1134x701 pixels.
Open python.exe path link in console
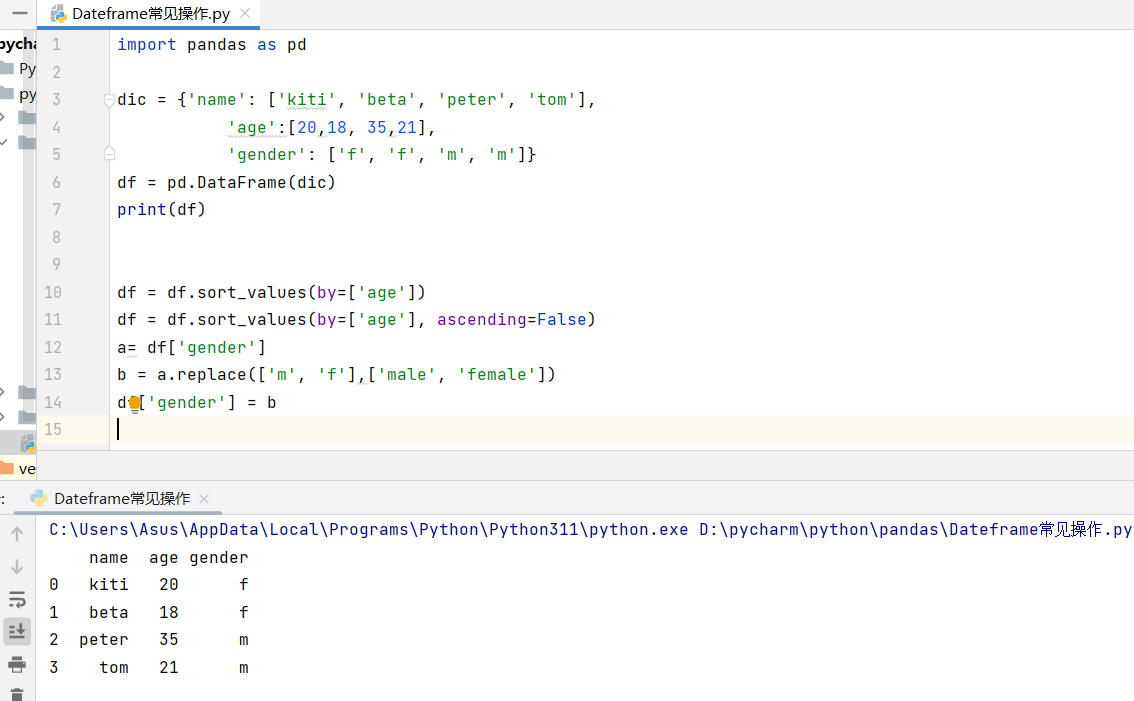368,529
